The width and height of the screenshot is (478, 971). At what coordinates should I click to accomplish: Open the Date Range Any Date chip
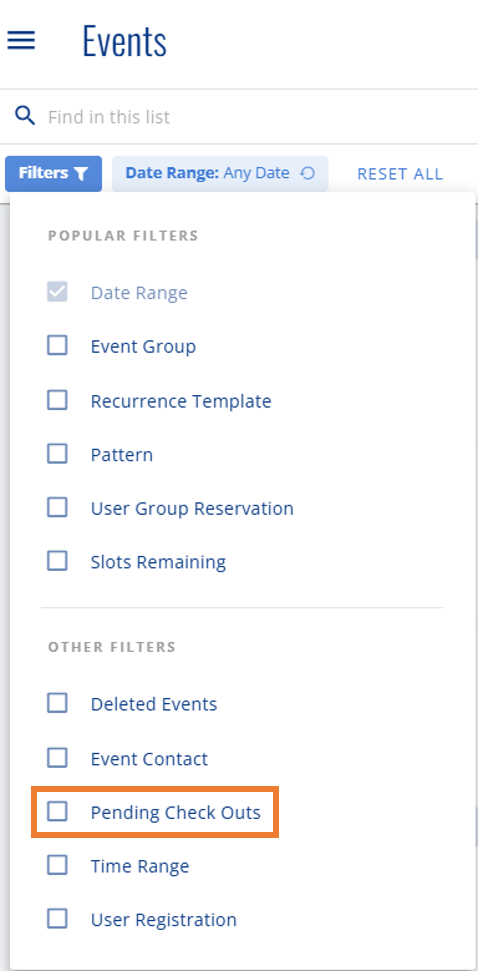tap(220, 173)
